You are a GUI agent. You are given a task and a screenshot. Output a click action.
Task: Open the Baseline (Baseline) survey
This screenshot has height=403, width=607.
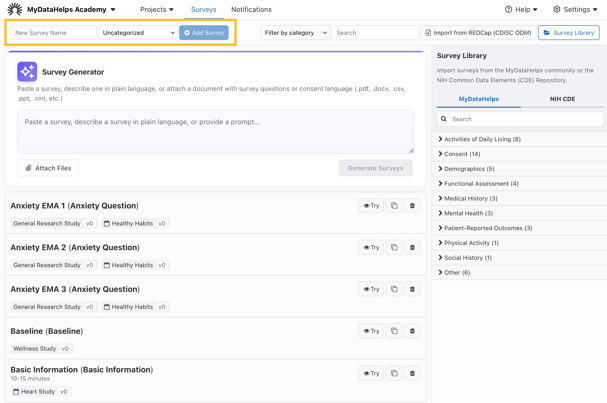(x=47, y=331)
